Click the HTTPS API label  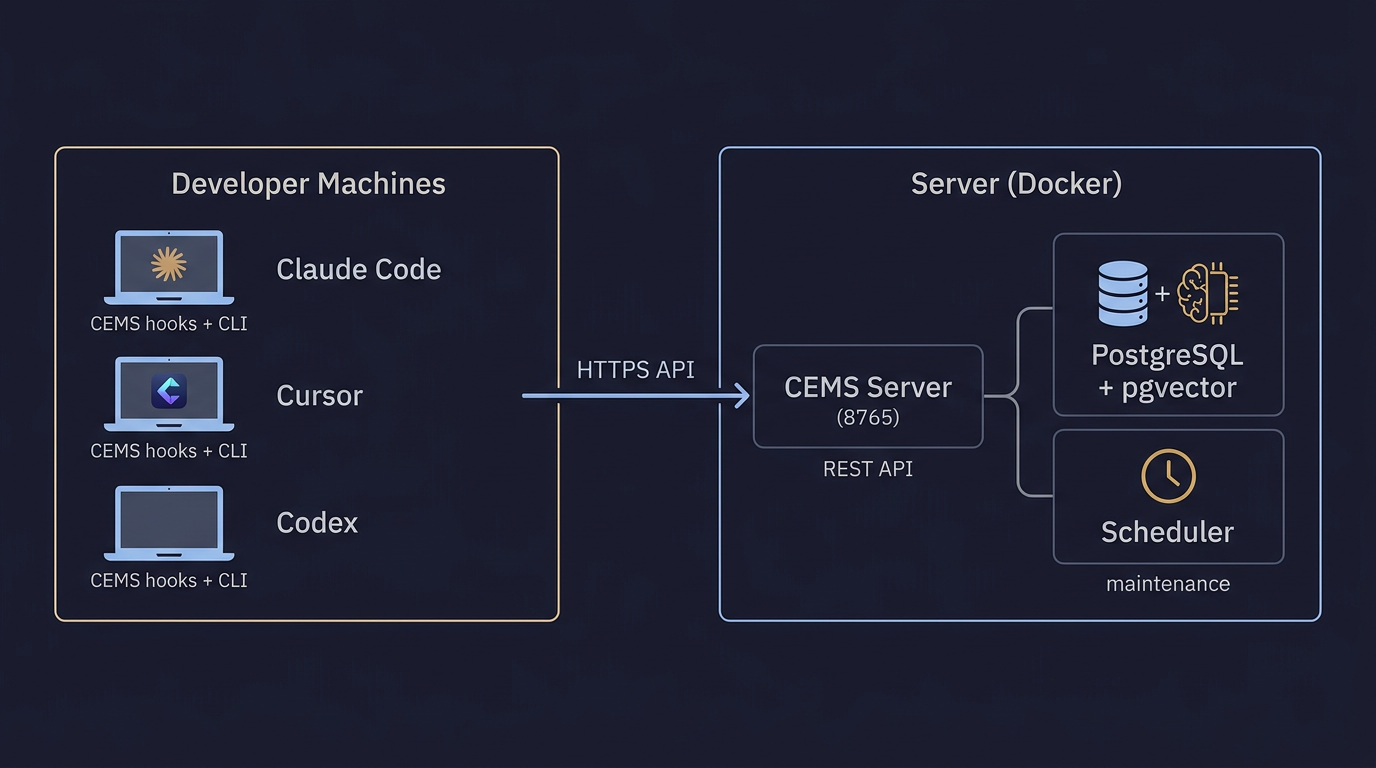tap(636, 370)
